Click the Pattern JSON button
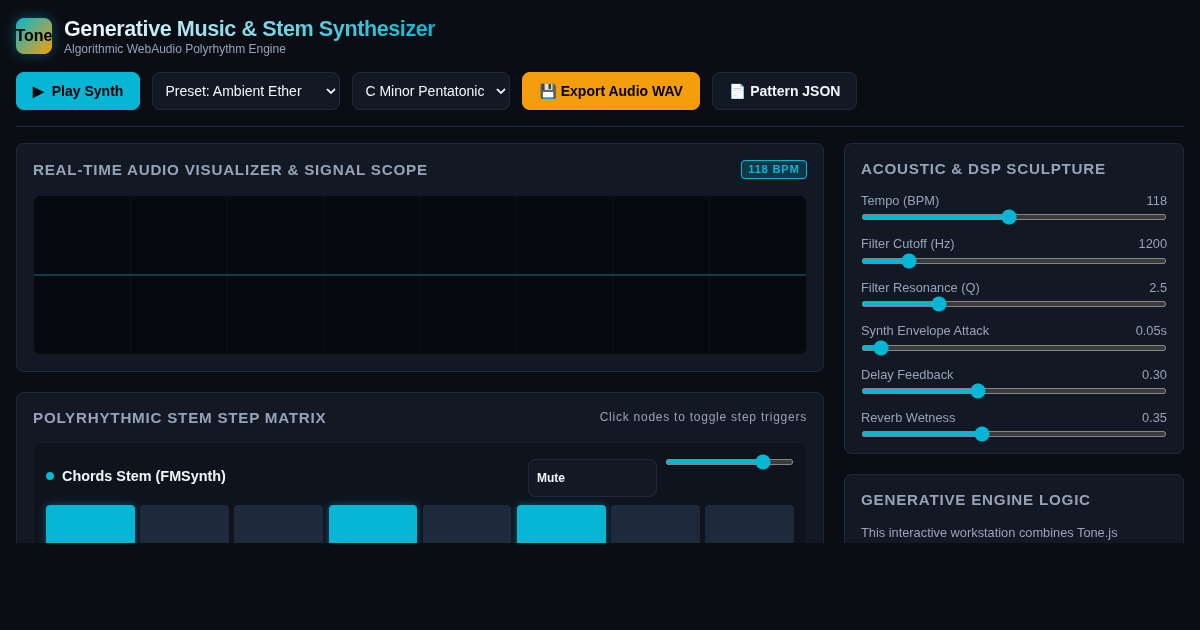Viewport: 1200px width, 630px height. coord(784,91)
